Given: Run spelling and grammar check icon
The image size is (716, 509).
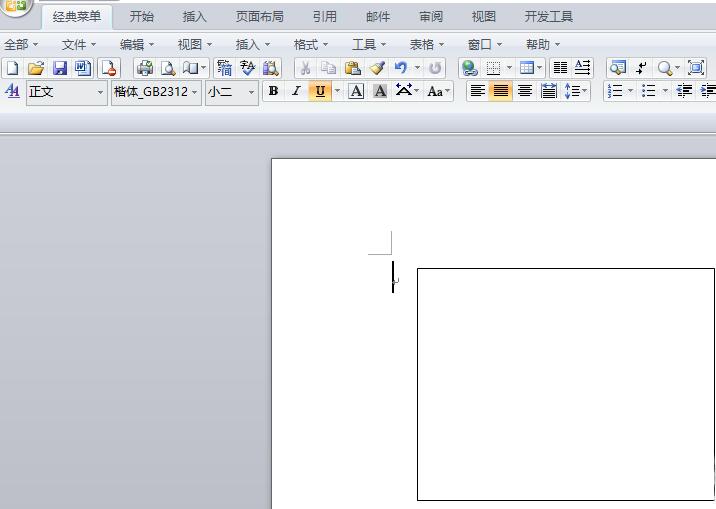Looking at the screenshot, I should coord(247,68).
